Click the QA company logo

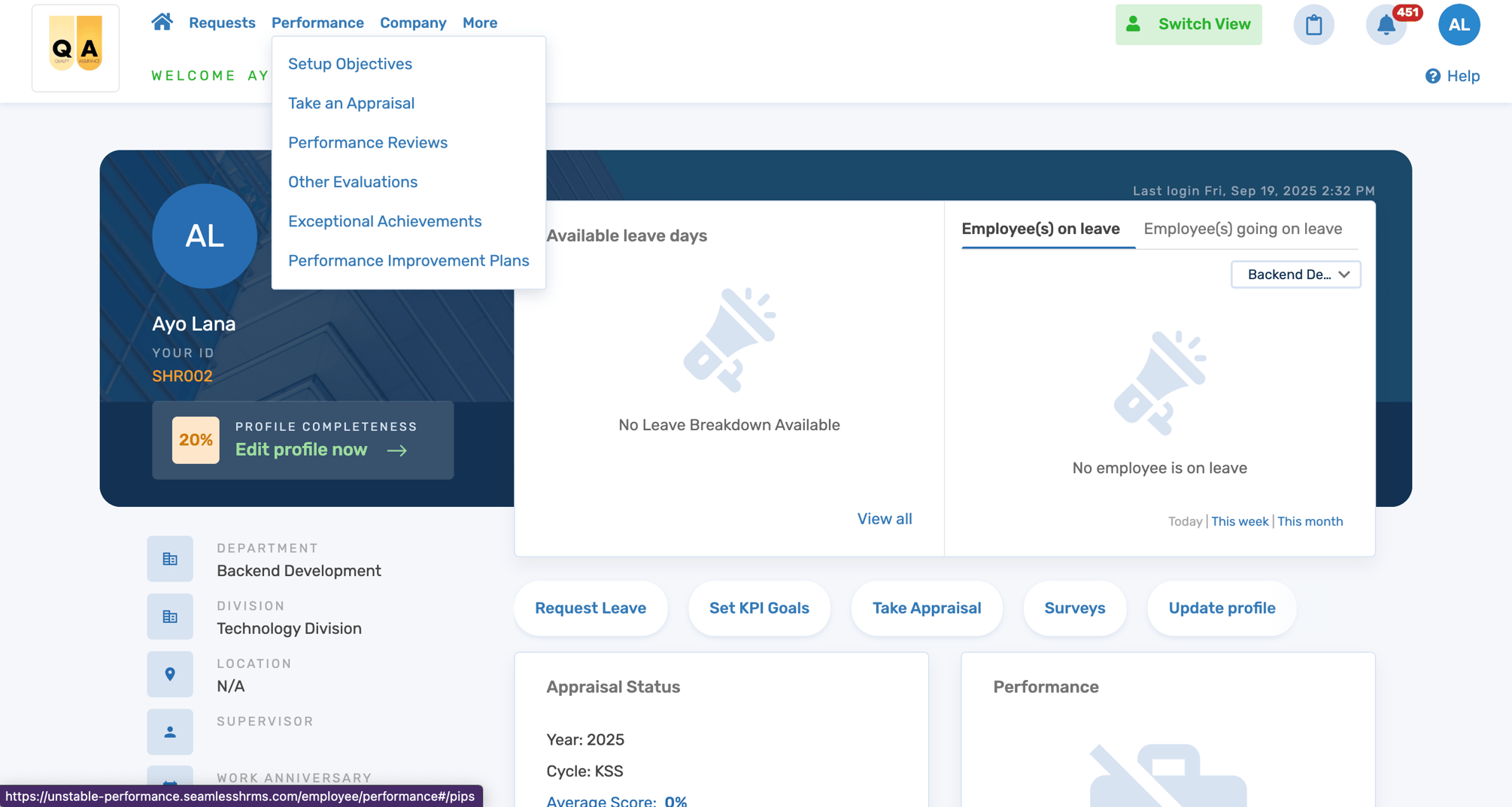tap(75, 48)
